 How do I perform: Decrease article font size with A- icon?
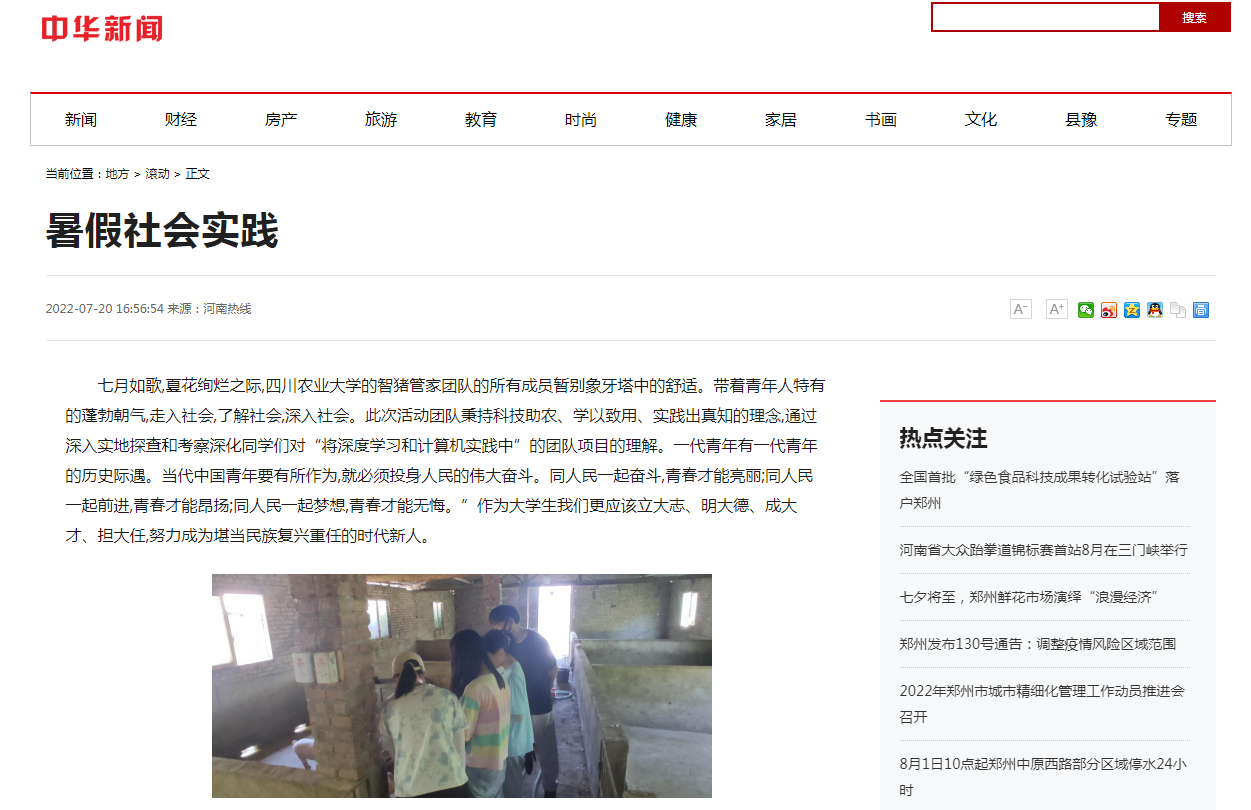point(1020,309)
